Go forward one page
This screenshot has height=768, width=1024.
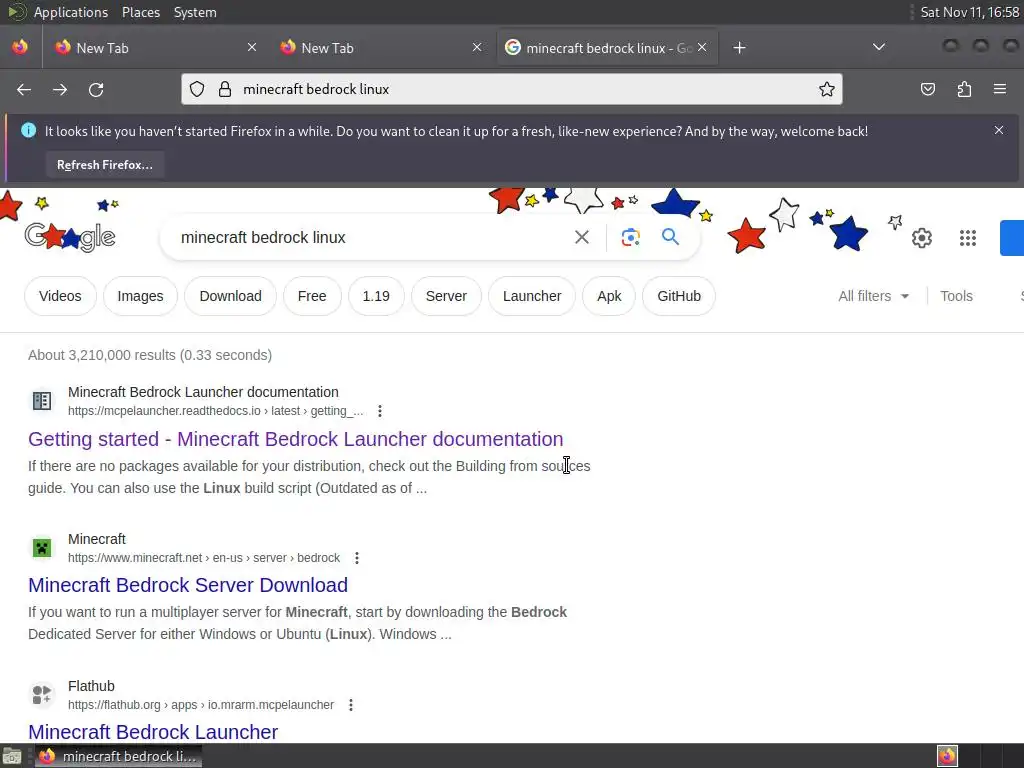coord(60,89)
